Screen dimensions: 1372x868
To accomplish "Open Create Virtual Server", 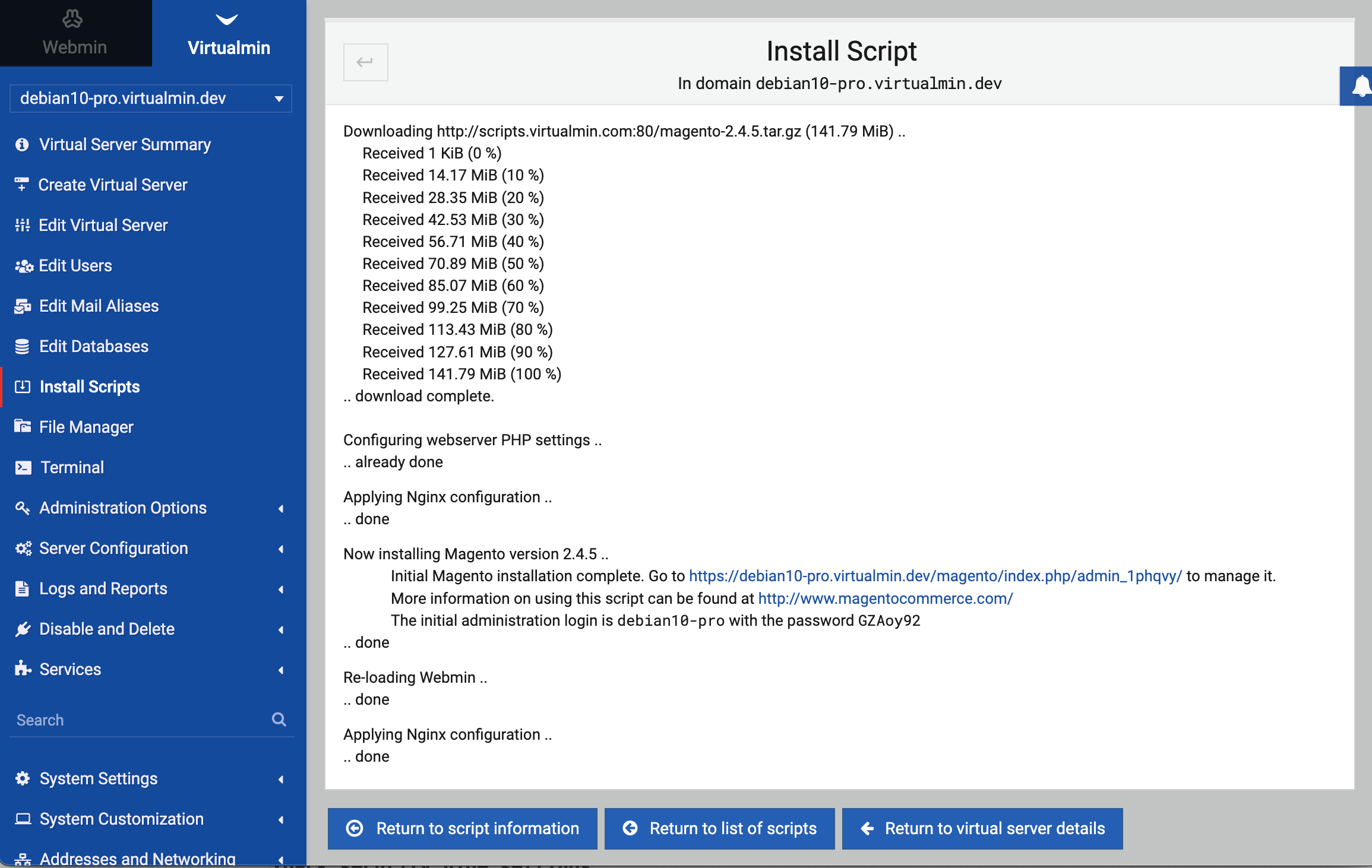I will (113, 185).
